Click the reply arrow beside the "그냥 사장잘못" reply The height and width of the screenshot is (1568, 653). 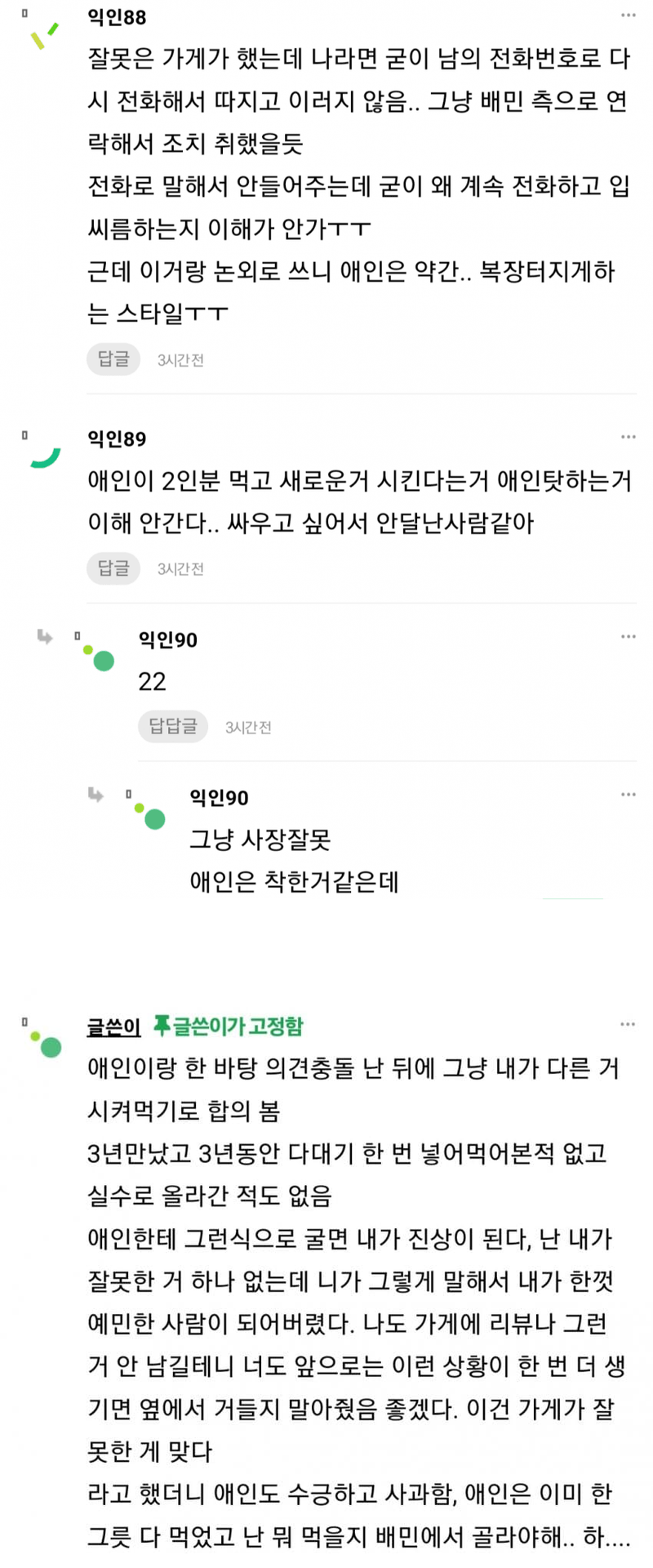tap(96, 795)
